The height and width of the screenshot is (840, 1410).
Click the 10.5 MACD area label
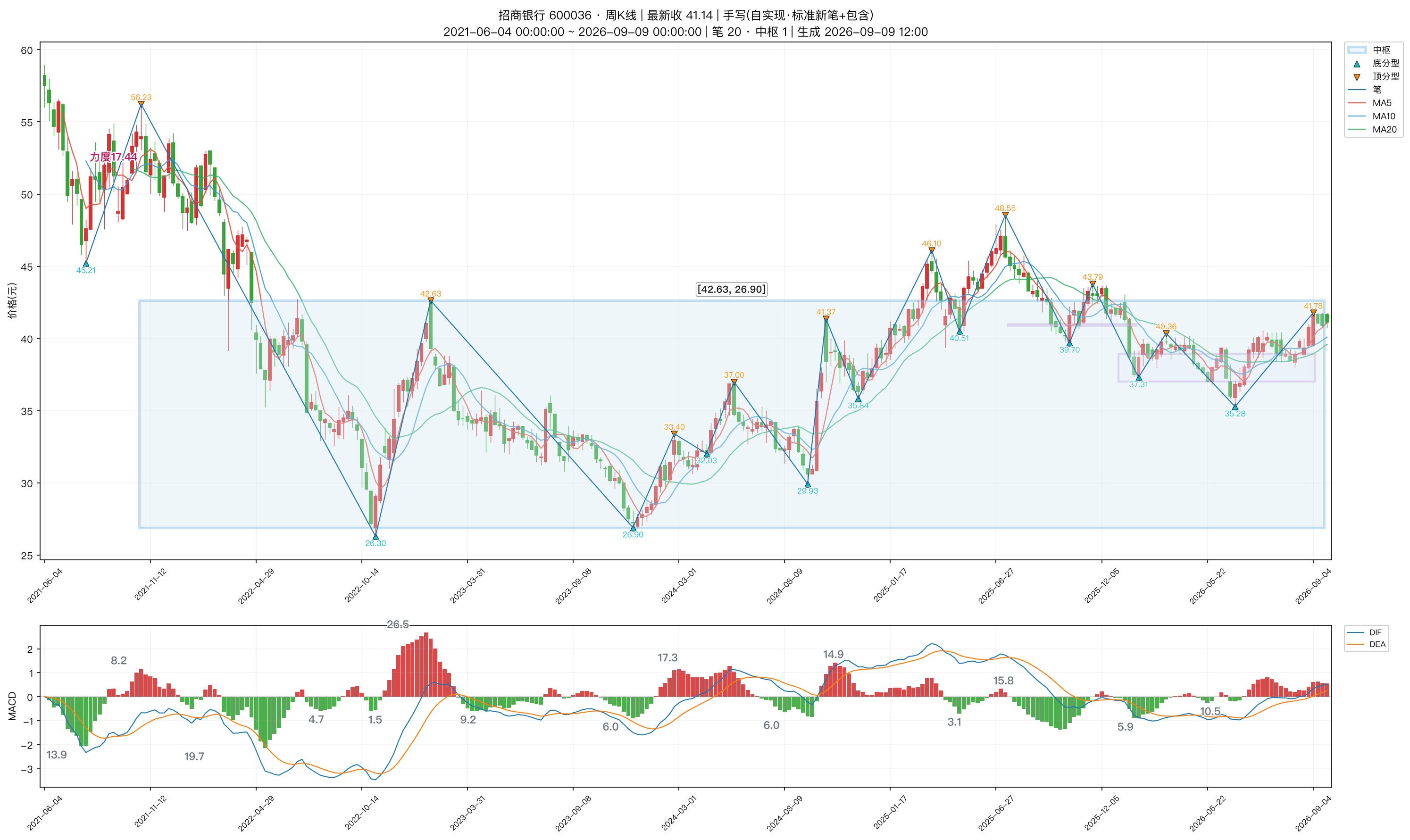1210,712
